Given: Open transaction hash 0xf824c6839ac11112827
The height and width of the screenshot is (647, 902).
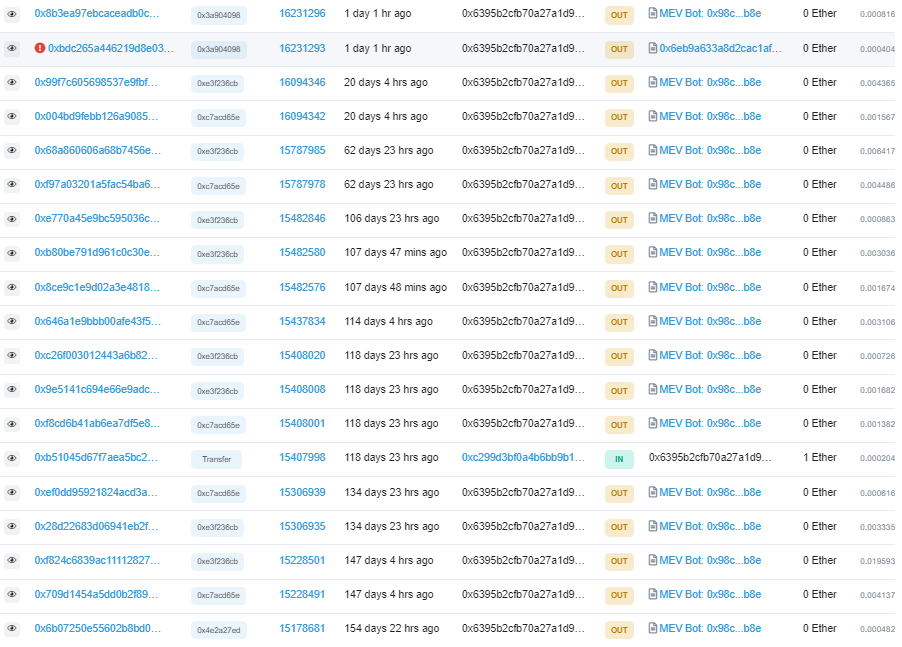Looking at the screenshot, I should click(97, 560).
